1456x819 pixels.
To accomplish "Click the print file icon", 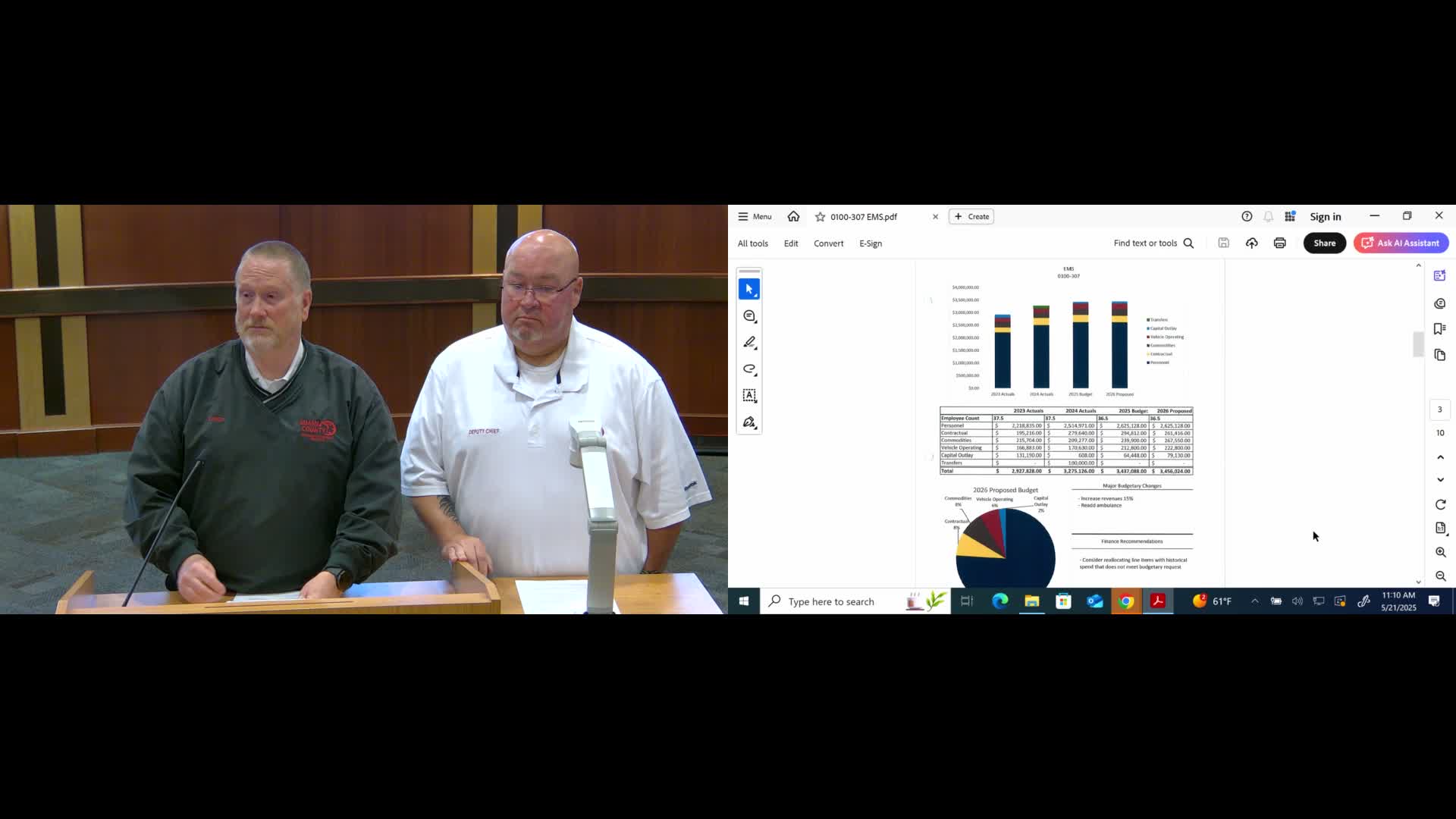I will click(1280, 243).
